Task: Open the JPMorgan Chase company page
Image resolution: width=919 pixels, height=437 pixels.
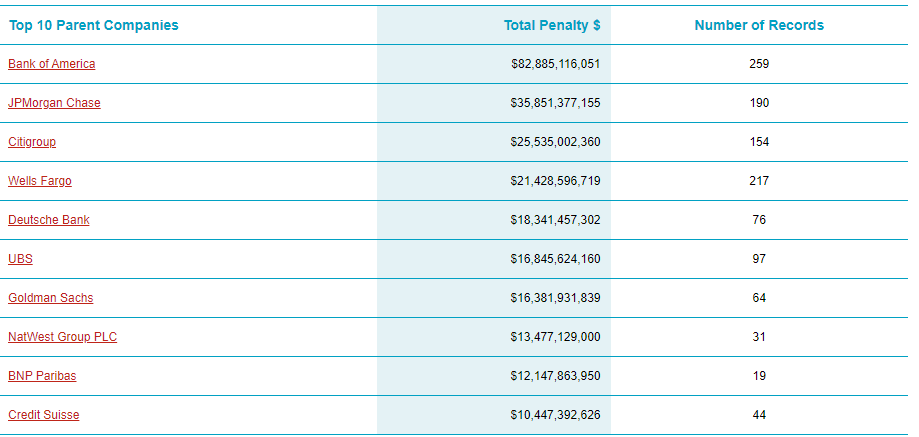Action: pyautogui.click(x=55, y=103)
